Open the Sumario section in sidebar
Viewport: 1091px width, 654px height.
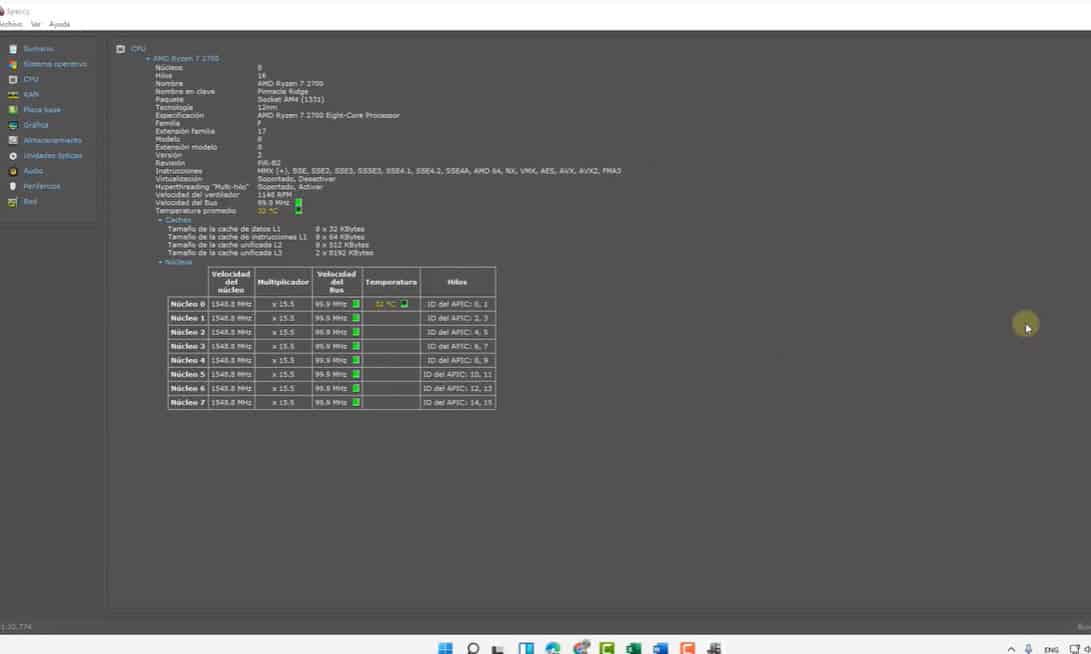pyautogui.click(x=38, y=48)
